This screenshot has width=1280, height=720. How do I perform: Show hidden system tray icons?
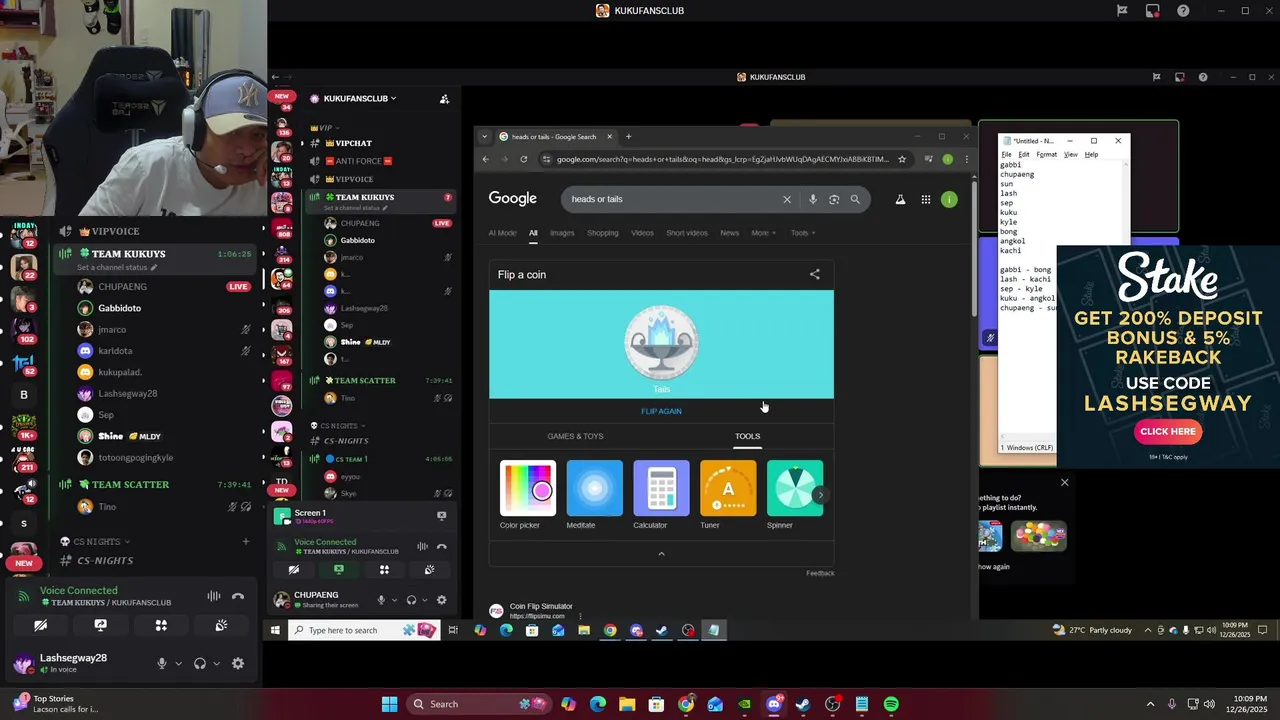click(1150, 704)
